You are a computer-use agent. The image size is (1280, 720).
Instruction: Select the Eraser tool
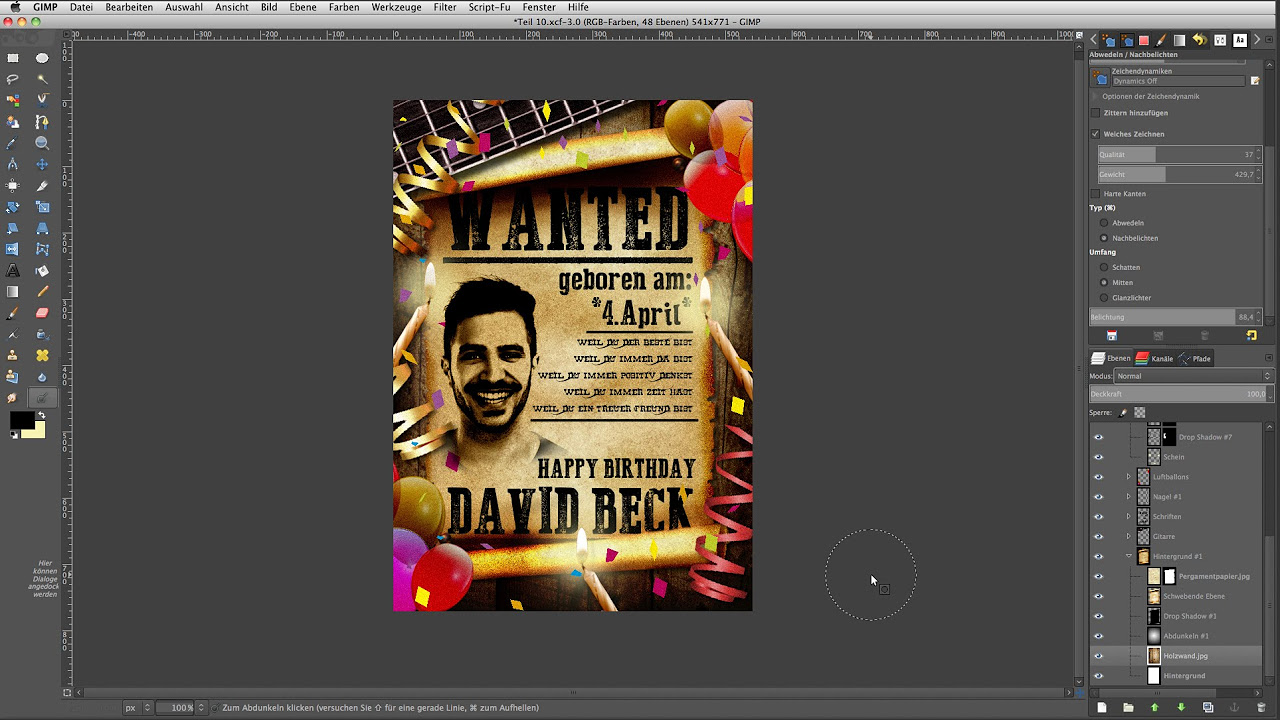tap(42, 313)
